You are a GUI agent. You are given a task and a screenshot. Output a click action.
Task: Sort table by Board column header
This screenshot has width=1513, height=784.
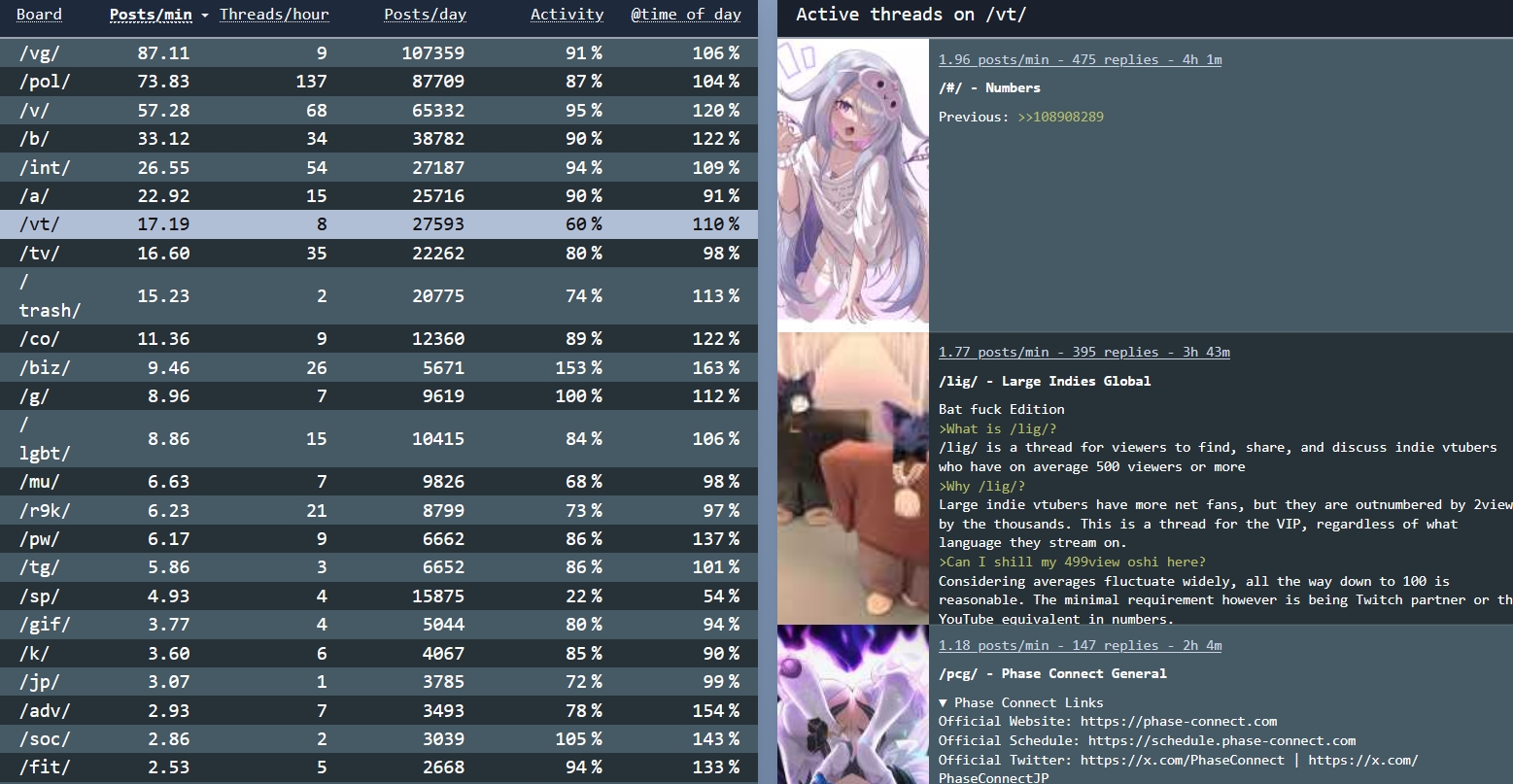click(x=39, y=15)
